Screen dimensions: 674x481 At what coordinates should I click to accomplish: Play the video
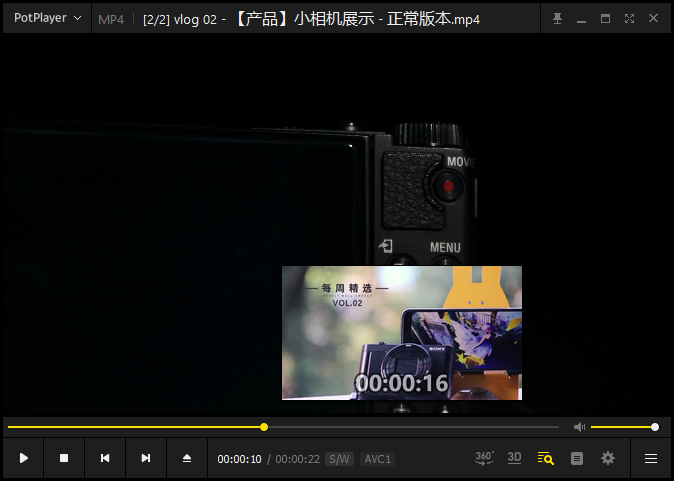point(24,458)
